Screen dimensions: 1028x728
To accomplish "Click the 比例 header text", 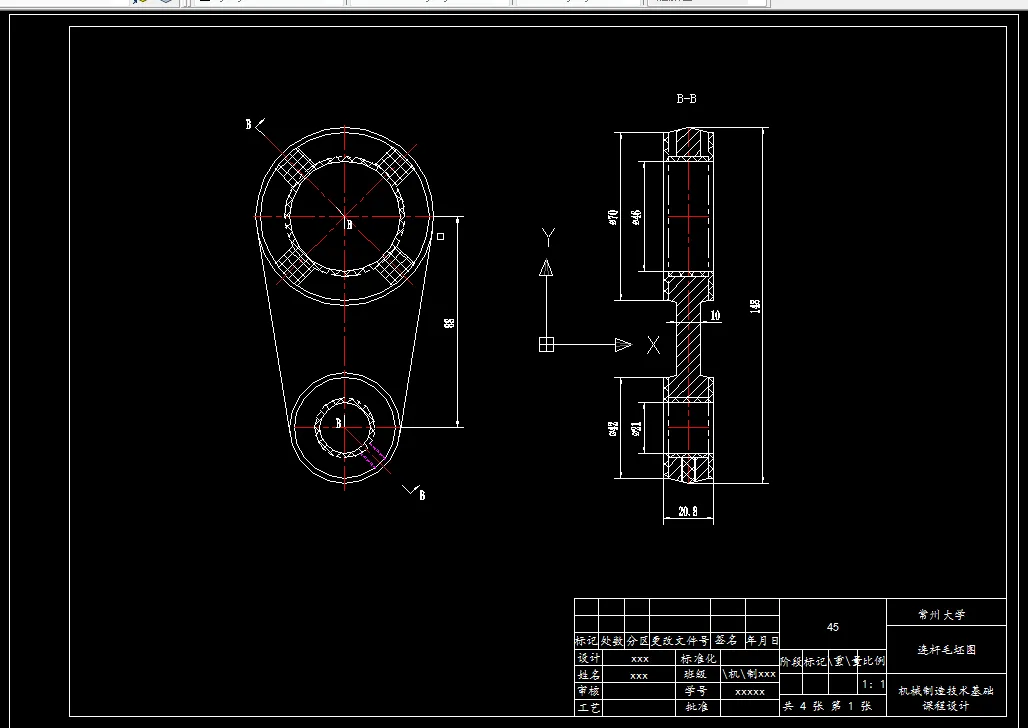I will [x=874, y=661].
